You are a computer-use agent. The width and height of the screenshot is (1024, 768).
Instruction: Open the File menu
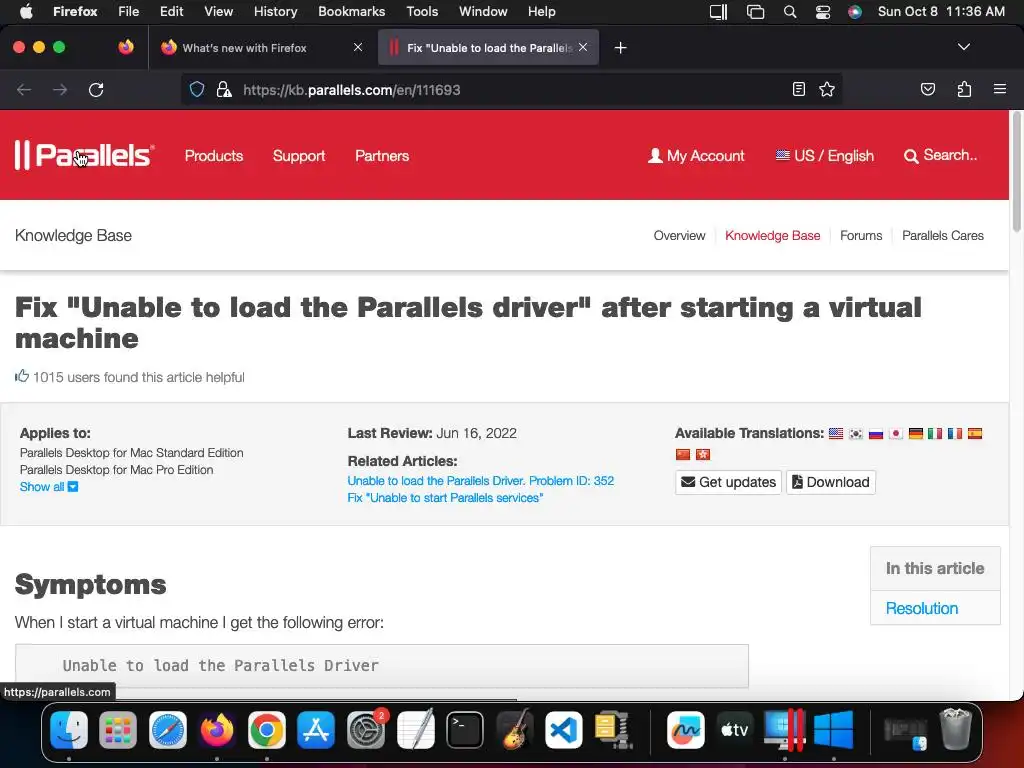pos(128,11)
